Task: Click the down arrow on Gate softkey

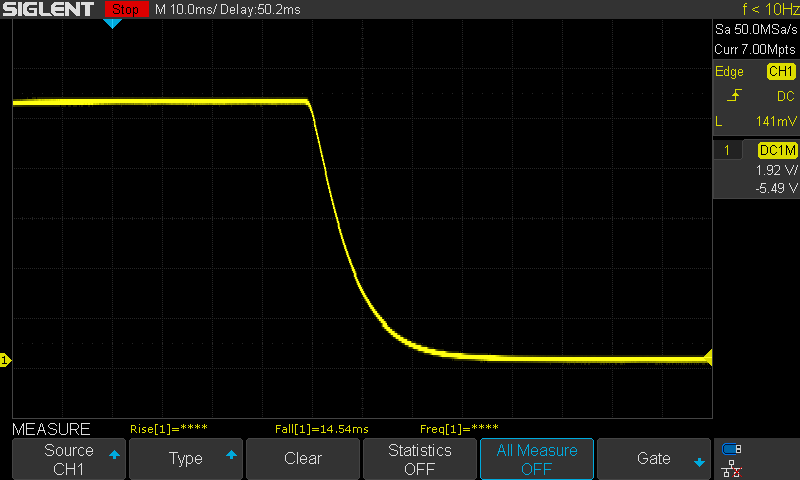Action: pos(699,463)
